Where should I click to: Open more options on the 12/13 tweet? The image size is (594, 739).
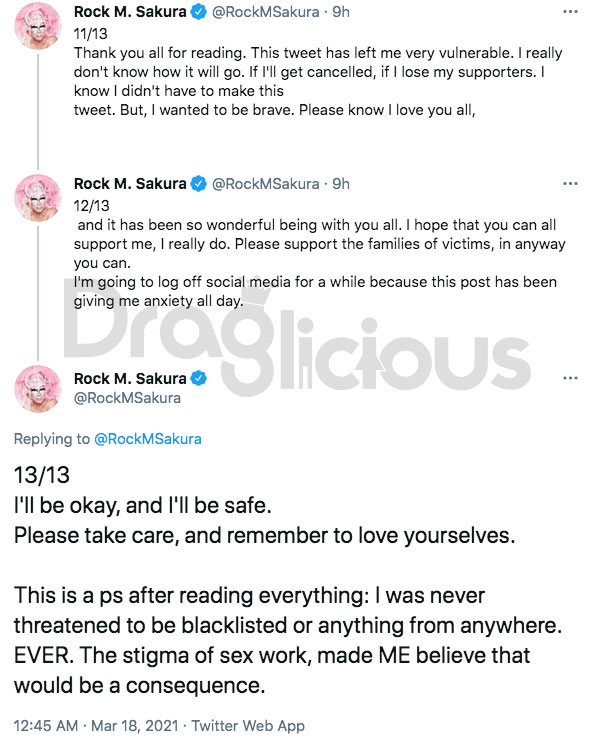coord(570,183)
